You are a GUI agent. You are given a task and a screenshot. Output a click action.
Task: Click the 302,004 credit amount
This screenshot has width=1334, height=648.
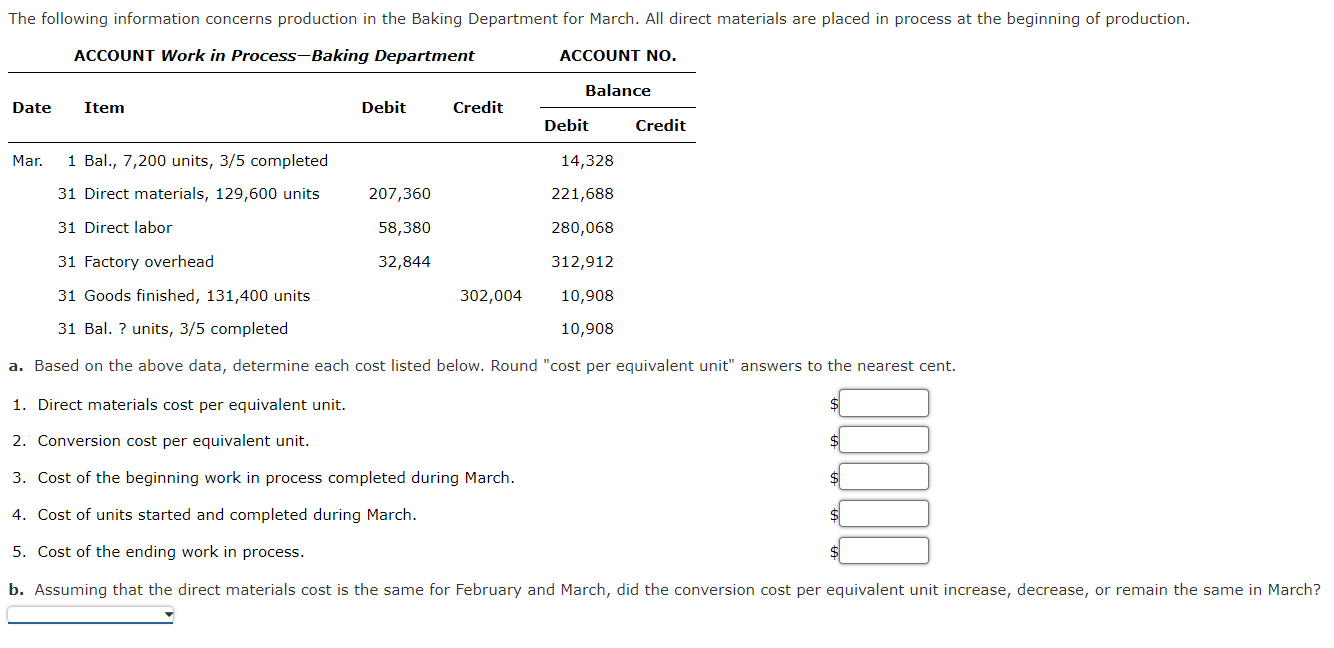[492, 295]
